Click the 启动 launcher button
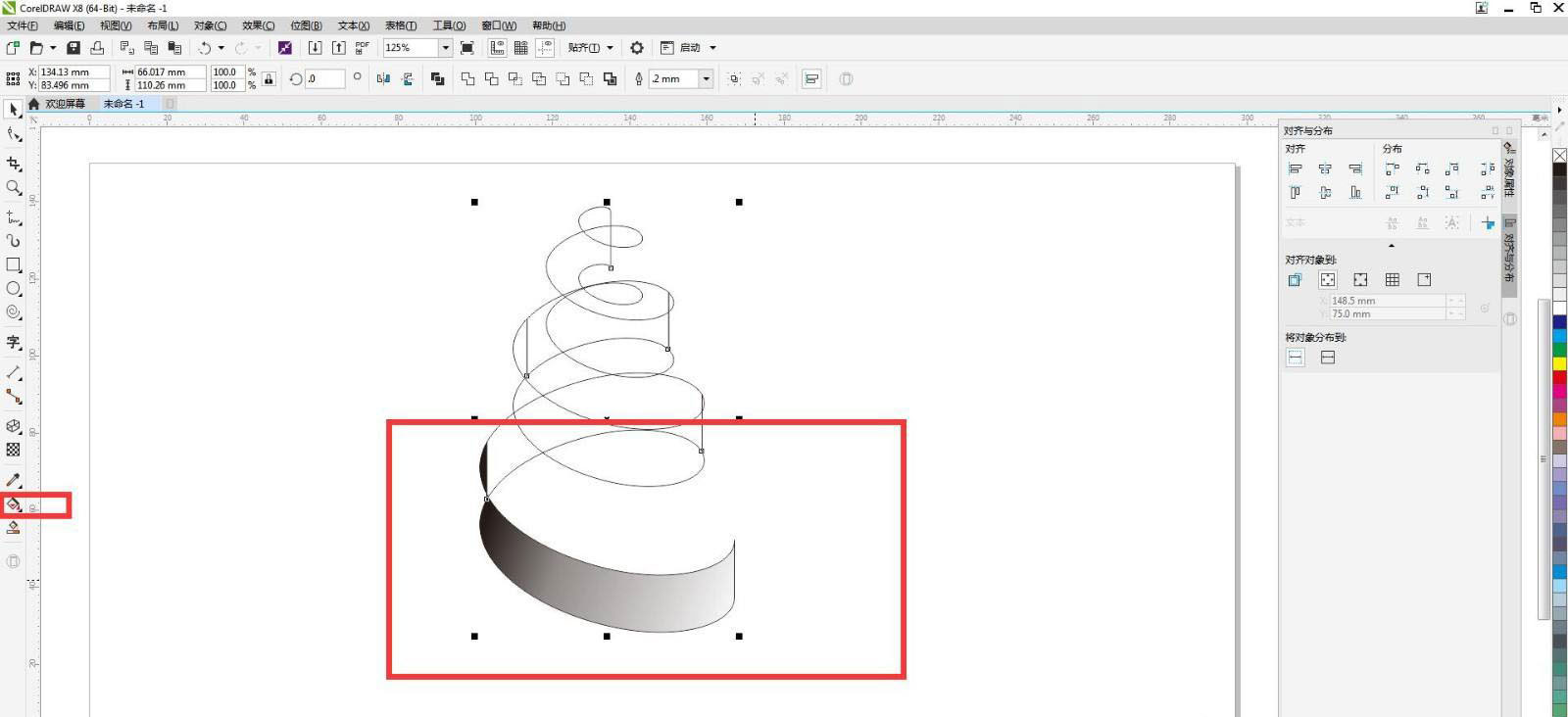The height and width of the screenshot is (717, 1568). (x=690, y=48)
